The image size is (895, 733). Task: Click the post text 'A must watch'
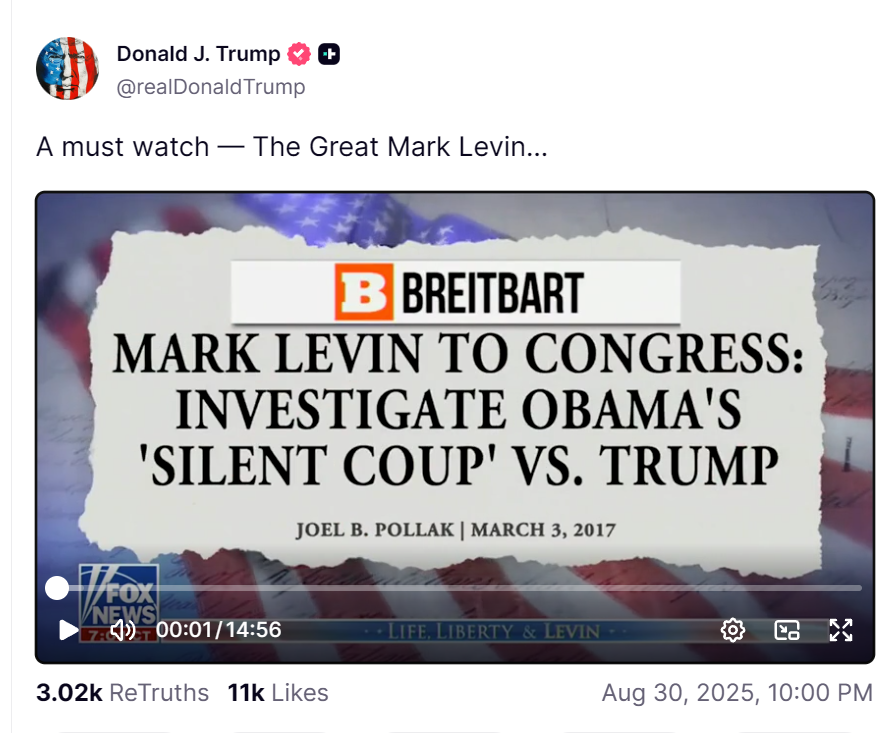click(x=123, y=147)
